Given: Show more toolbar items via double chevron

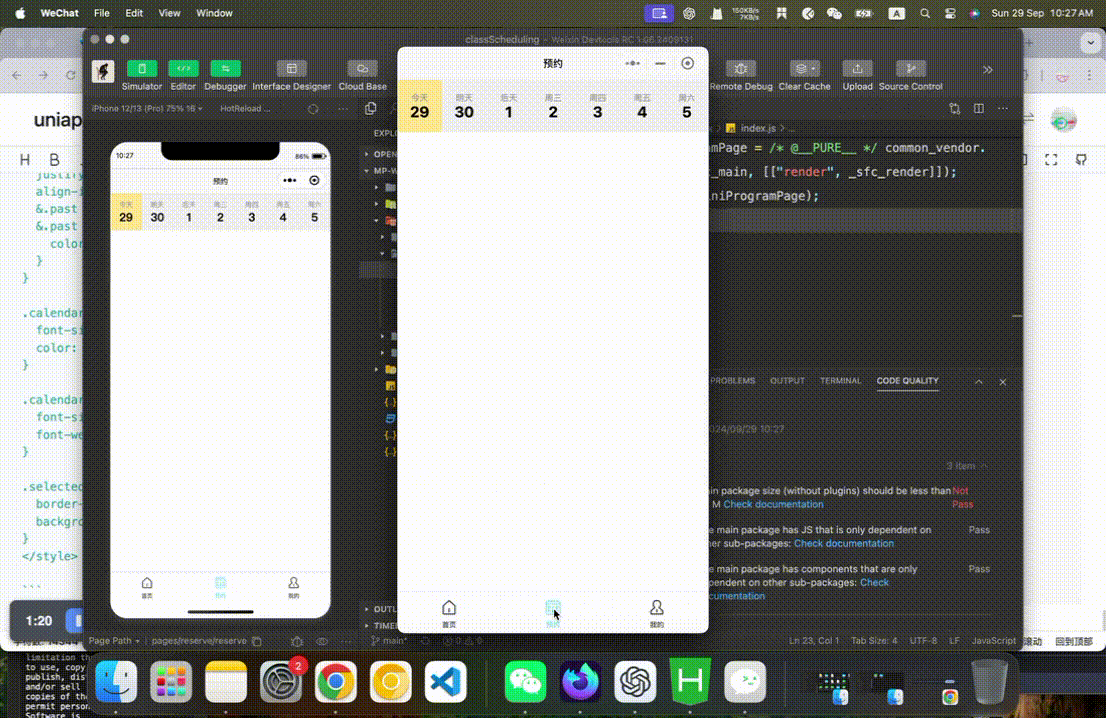Looking at the screenshot, I should pyautogui.click(x=988, y=70).
